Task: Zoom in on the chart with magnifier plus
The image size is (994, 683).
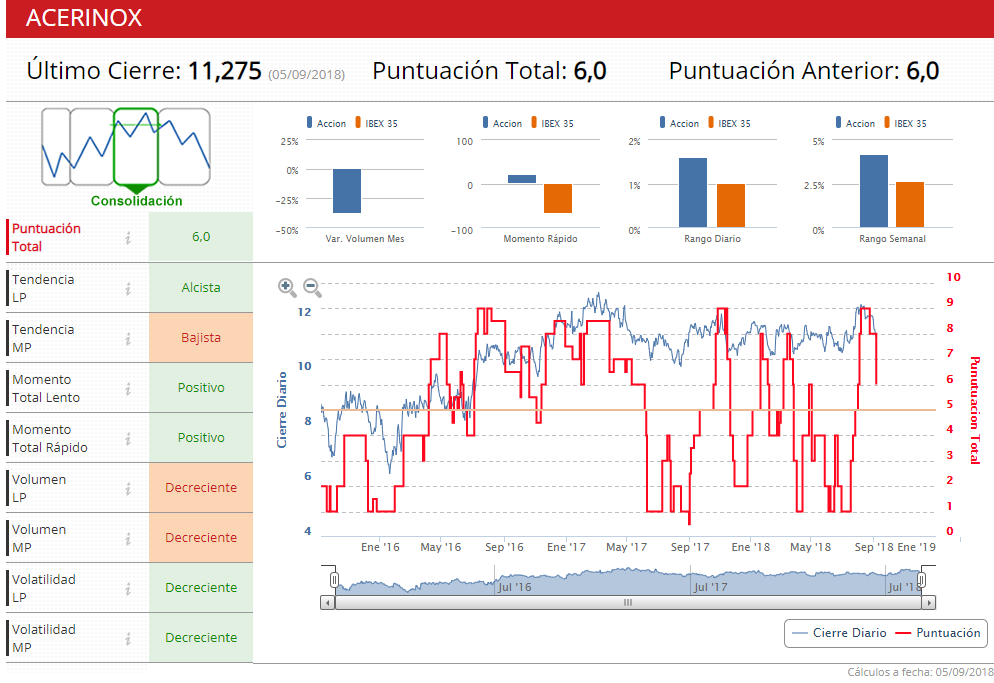Action: pyautogui.click(x=287, y=287)
